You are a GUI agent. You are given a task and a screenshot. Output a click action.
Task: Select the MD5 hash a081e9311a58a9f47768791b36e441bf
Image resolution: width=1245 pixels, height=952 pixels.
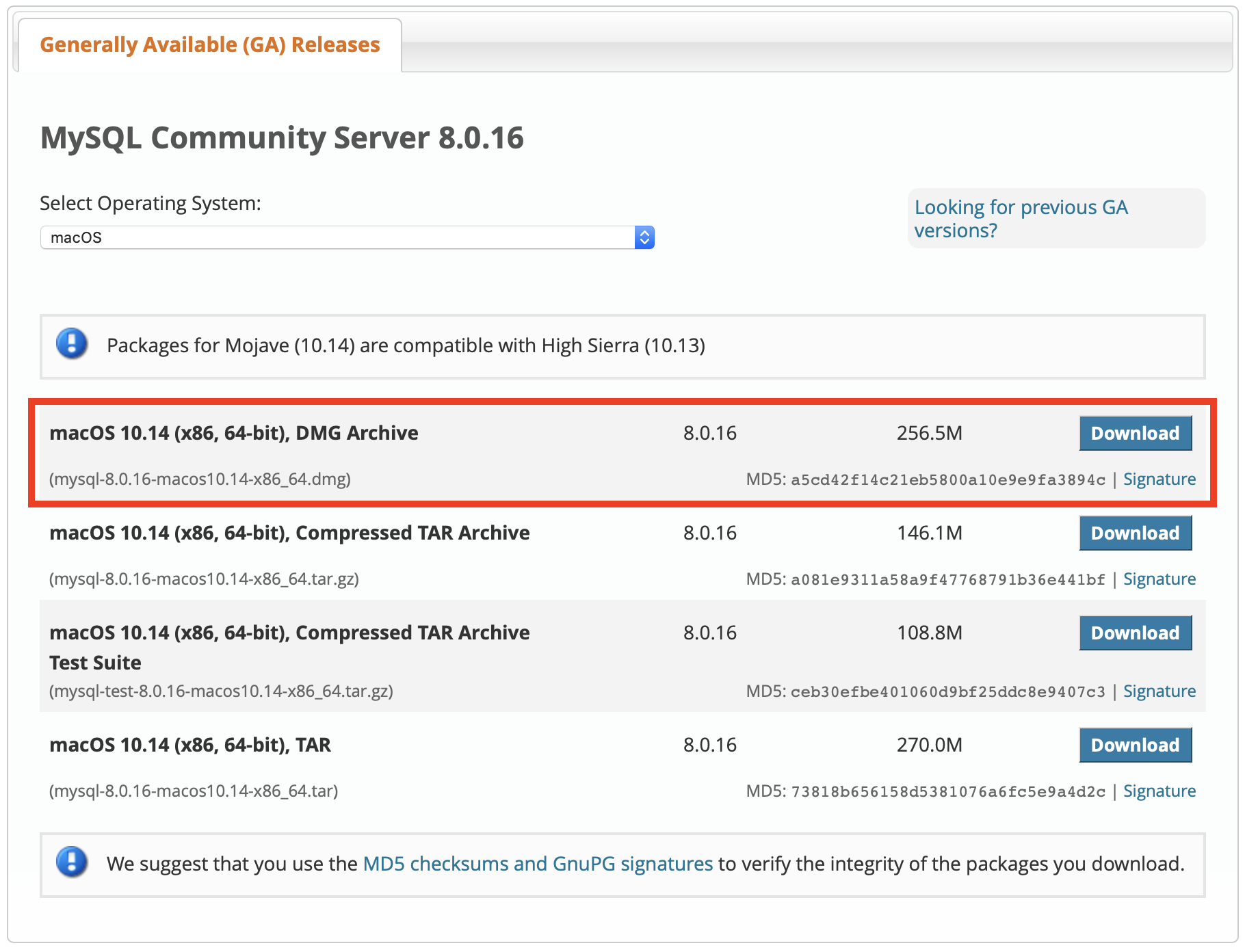pos(948,579)
